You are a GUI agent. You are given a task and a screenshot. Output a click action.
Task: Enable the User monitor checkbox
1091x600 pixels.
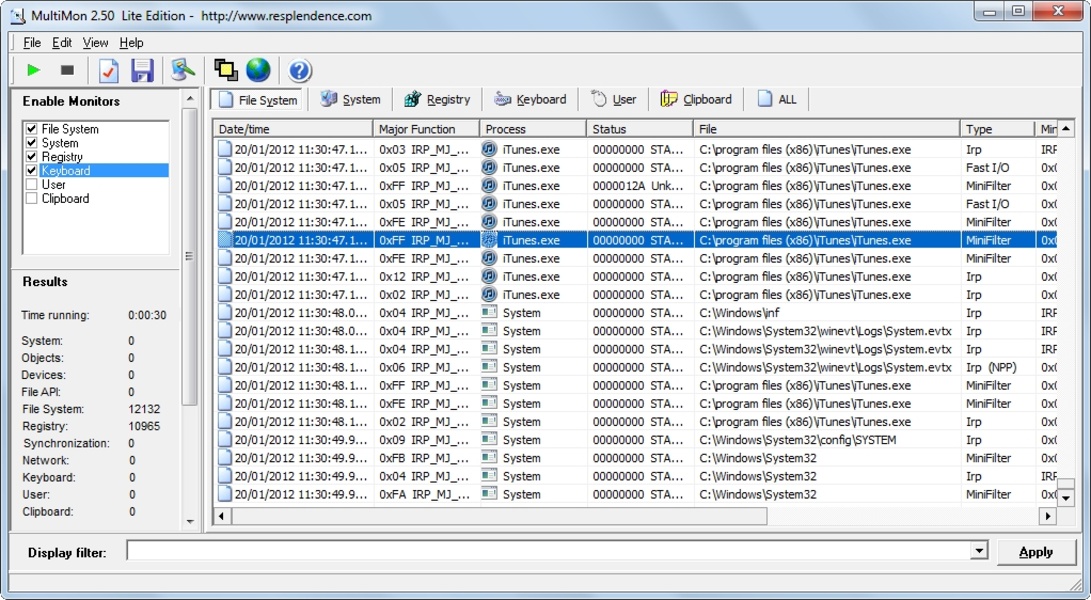(32, 185)
